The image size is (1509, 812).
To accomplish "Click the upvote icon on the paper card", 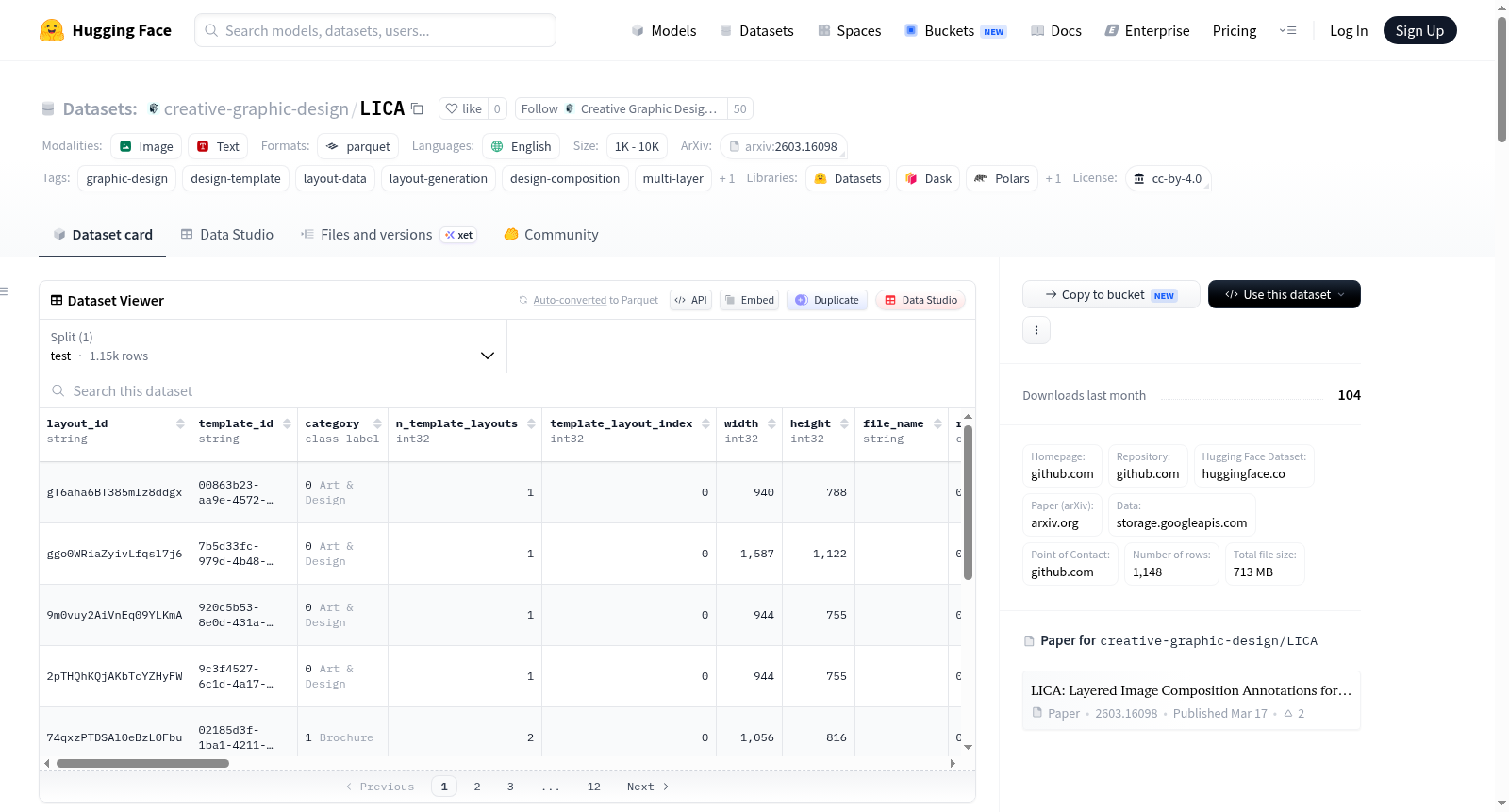I will tap(1288, 714).
